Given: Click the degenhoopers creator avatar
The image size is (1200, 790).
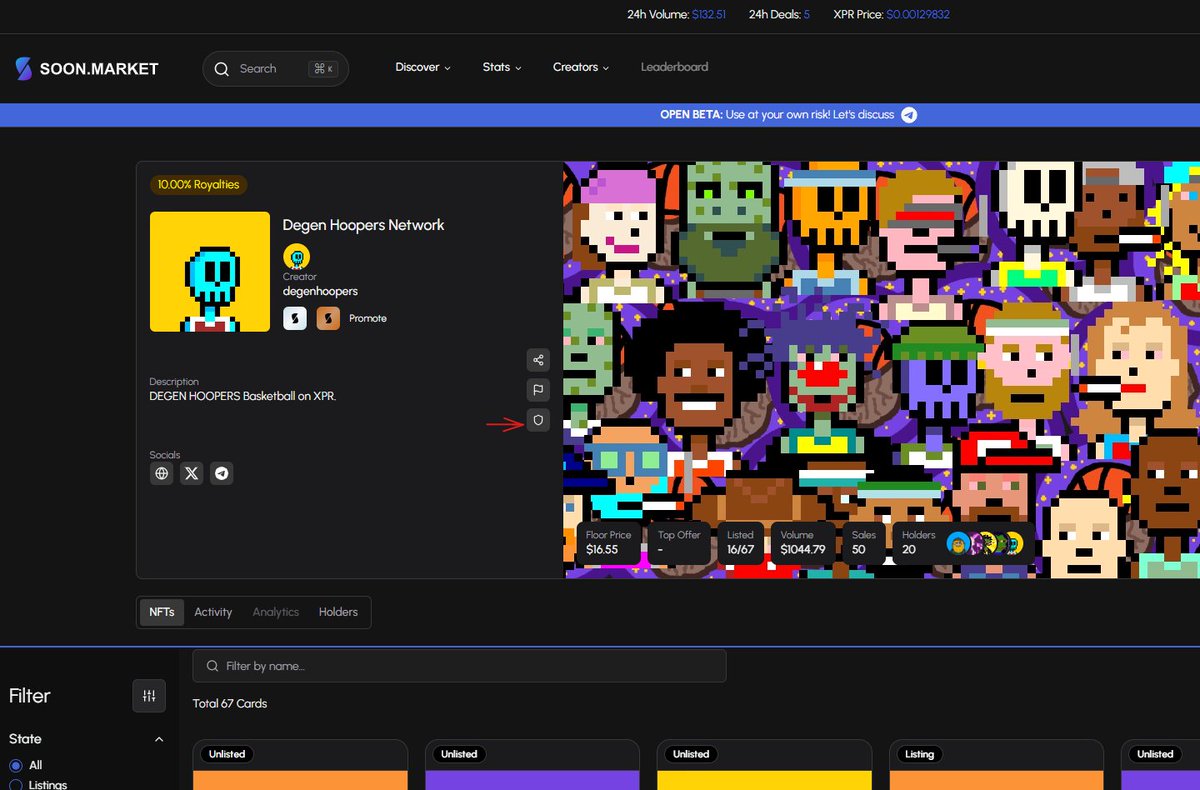Looking at the screenshot, I should tap(296, 257).
